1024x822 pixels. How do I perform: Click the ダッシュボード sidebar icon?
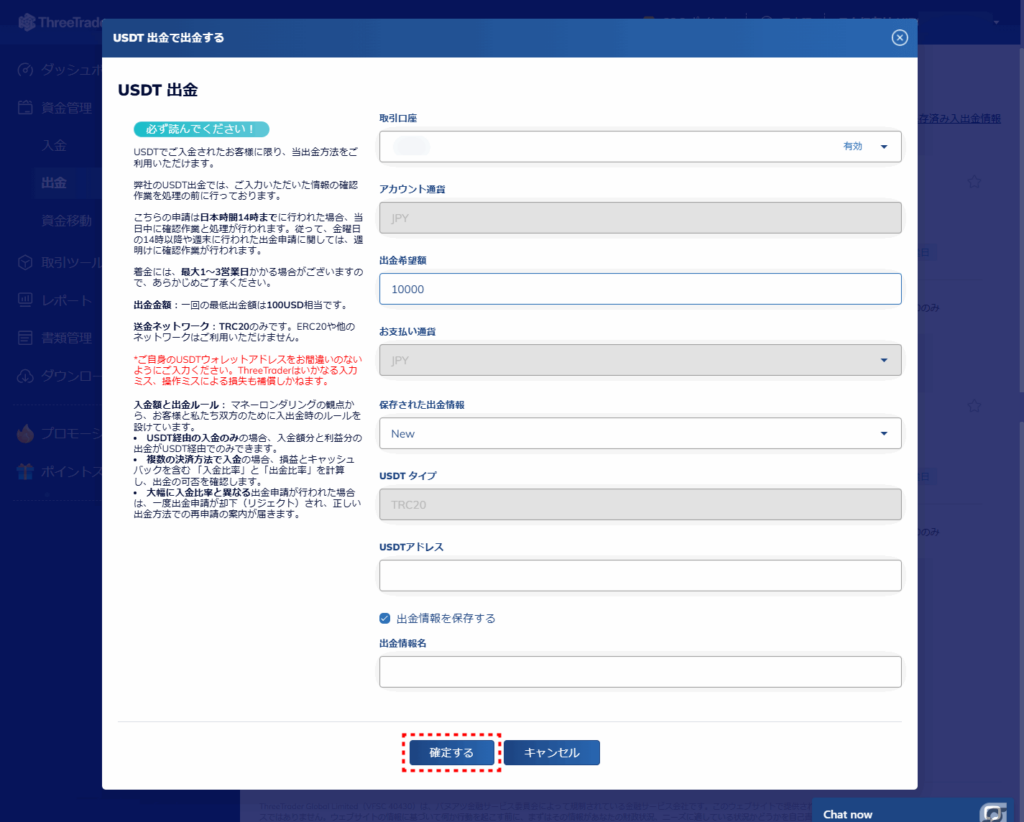pos(26,70)
